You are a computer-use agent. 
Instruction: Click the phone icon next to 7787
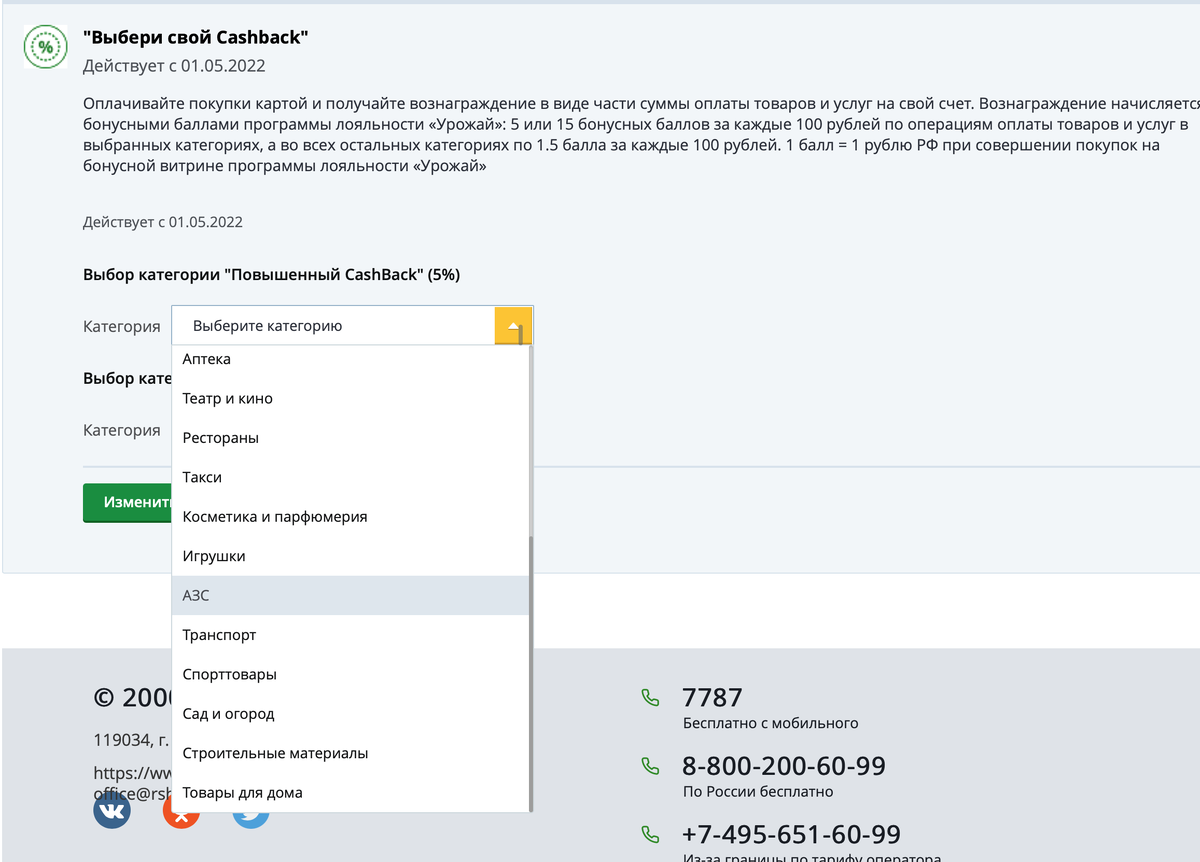coord(651,696)
